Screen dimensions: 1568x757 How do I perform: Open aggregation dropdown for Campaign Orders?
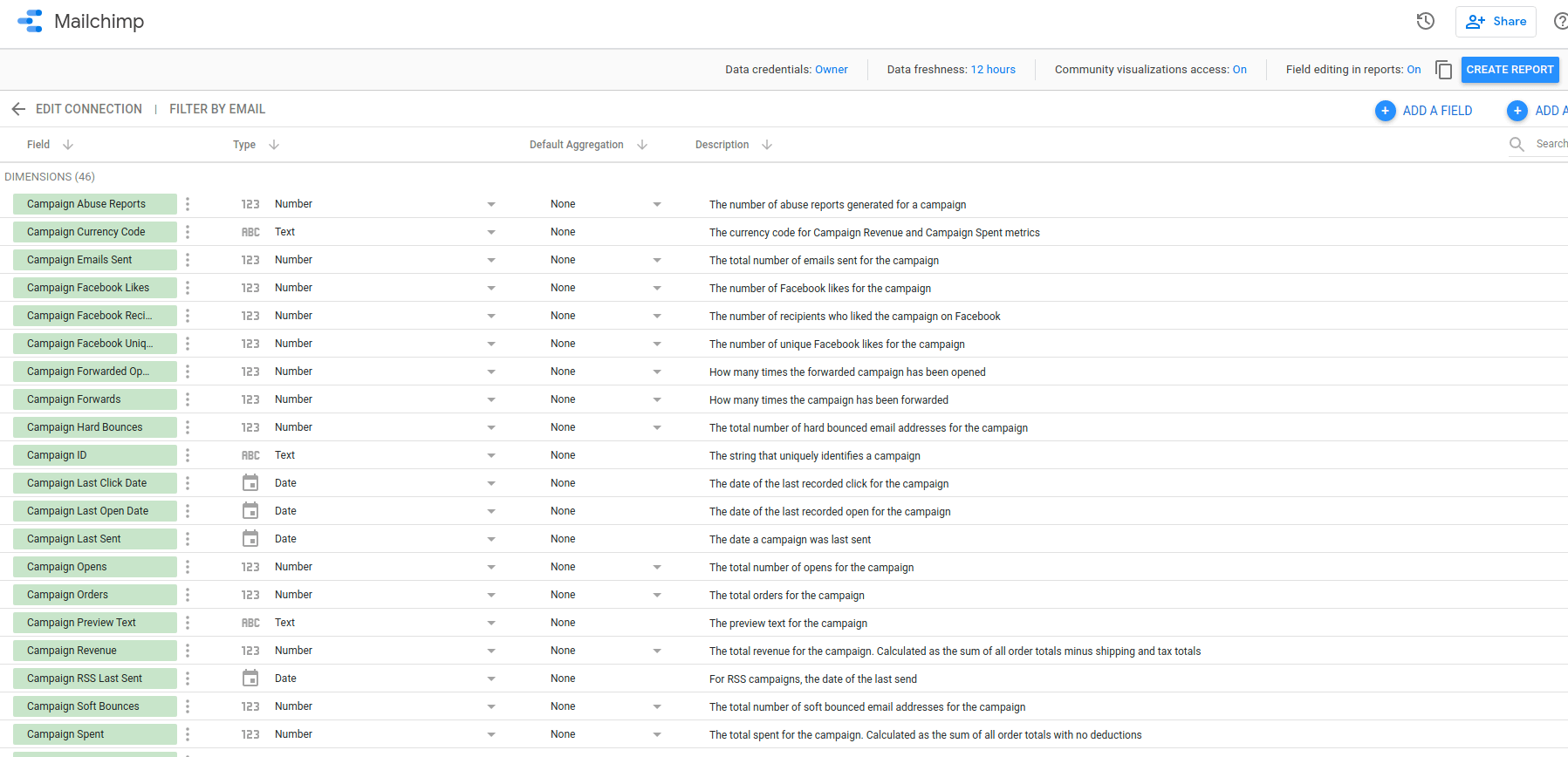[x=657, y=595]
